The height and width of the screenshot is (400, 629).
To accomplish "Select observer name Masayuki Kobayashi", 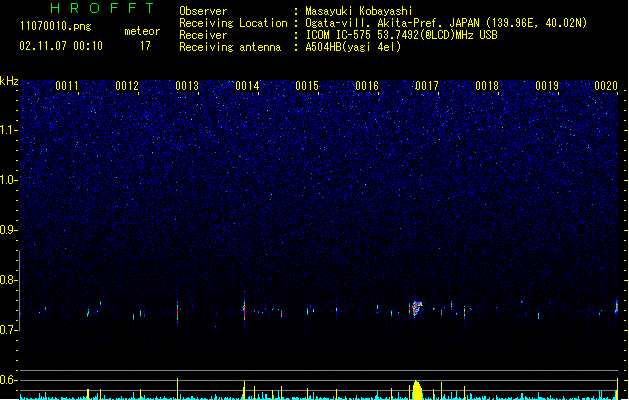I will coord(358,11).
